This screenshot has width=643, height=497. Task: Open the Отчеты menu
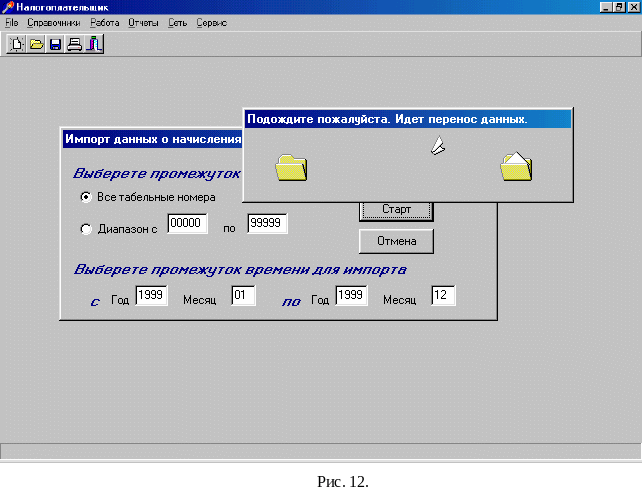[143, 22]
